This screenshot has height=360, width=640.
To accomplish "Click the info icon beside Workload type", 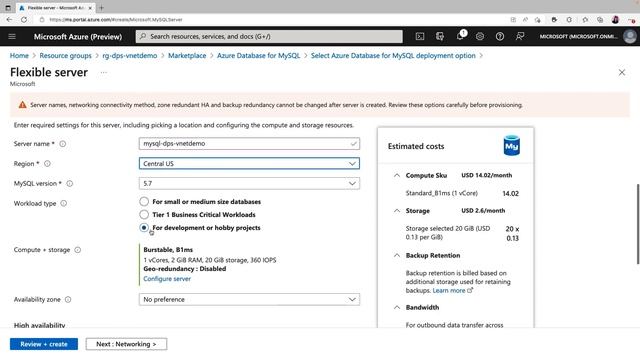I will pos(64,203).
